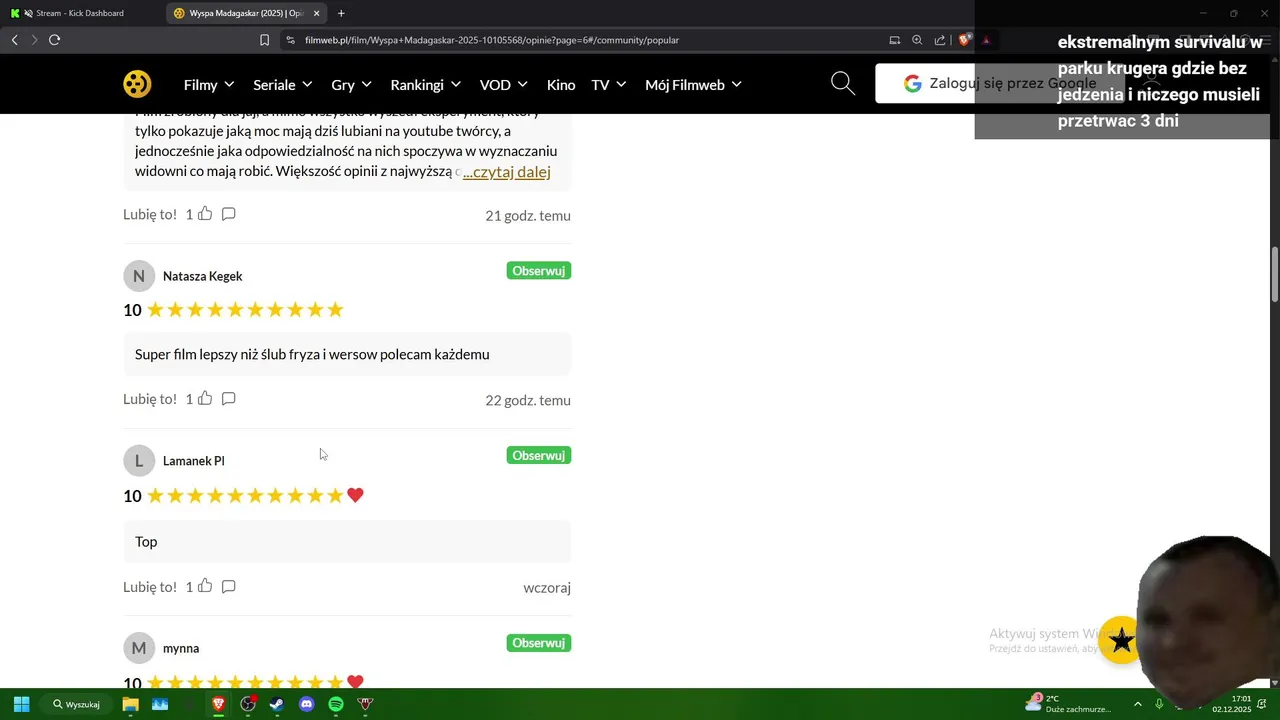This screenshot has height=720, width=1280.
Task: Open site settings icon in address bar
Action: (290, 40)
